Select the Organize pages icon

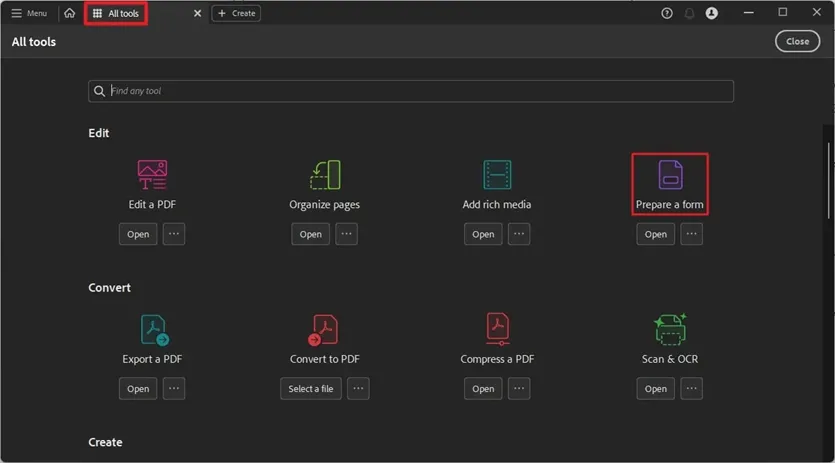(325, 175)
